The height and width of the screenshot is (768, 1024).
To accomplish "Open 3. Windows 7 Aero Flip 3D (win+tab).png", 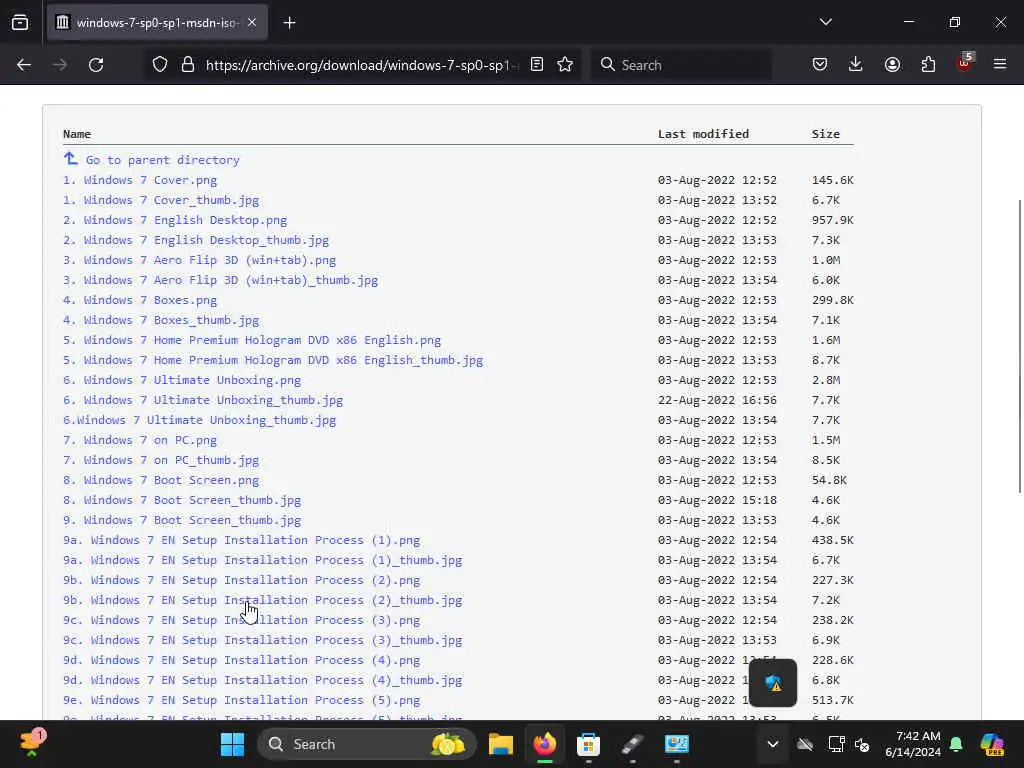I will [x=199, y=260].
